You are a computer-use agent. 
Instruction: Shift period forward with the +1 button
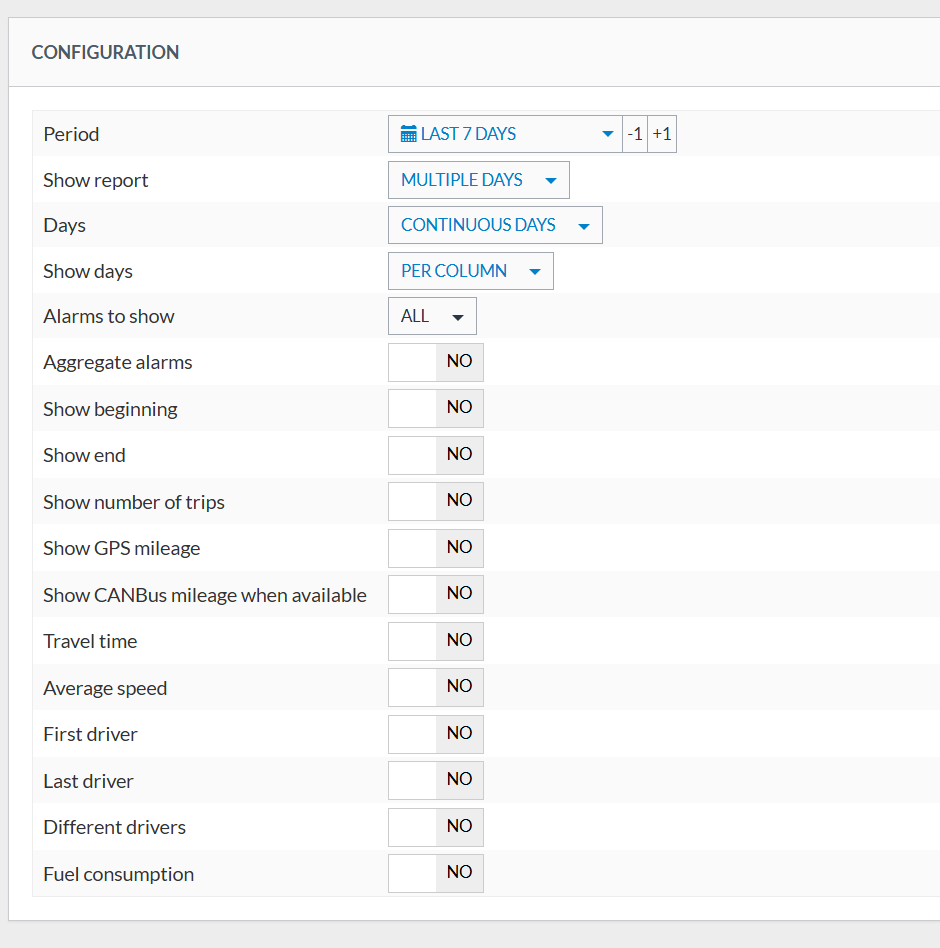click(x=662, y=134)
